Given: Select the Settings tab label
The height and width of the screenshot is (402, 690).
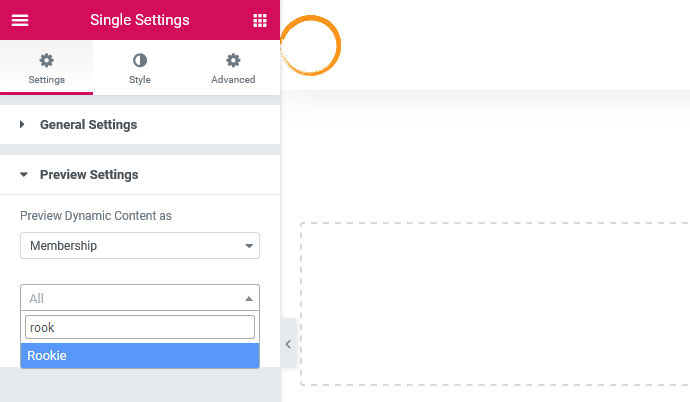Looking at the screenshot, I should click(46, 79).
